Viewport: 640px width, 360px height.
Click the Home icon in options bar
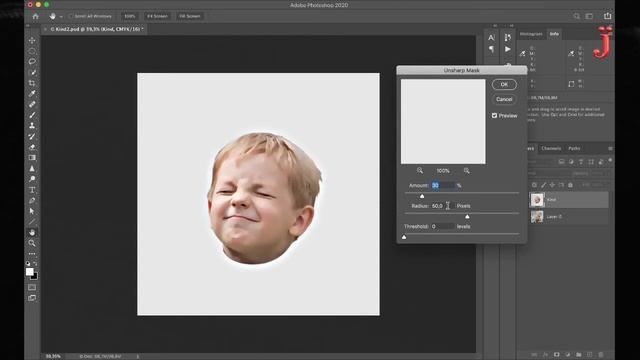[36, 16]
